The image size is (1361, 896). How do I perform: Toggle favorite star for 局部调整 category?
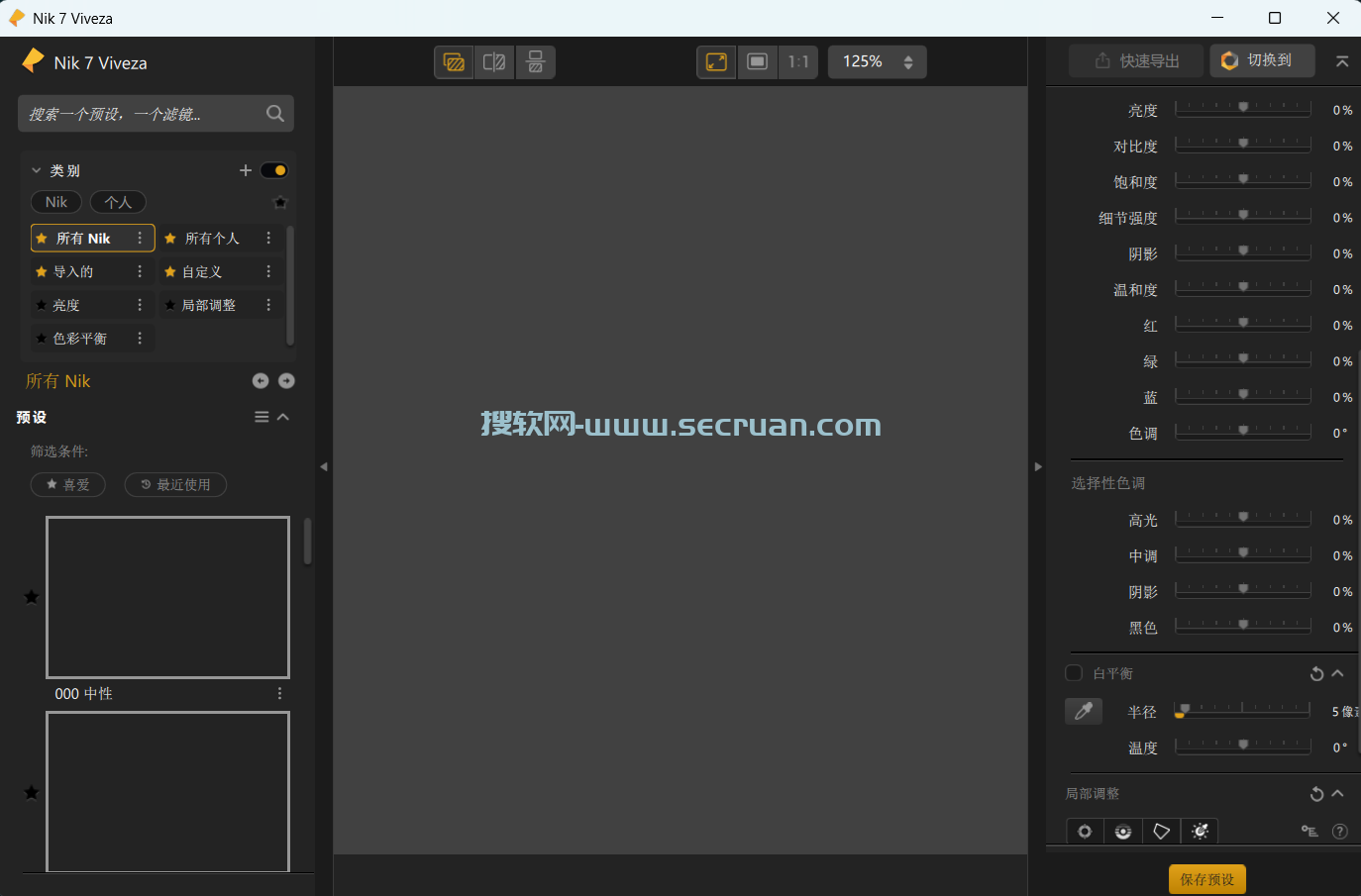point(170,305)
